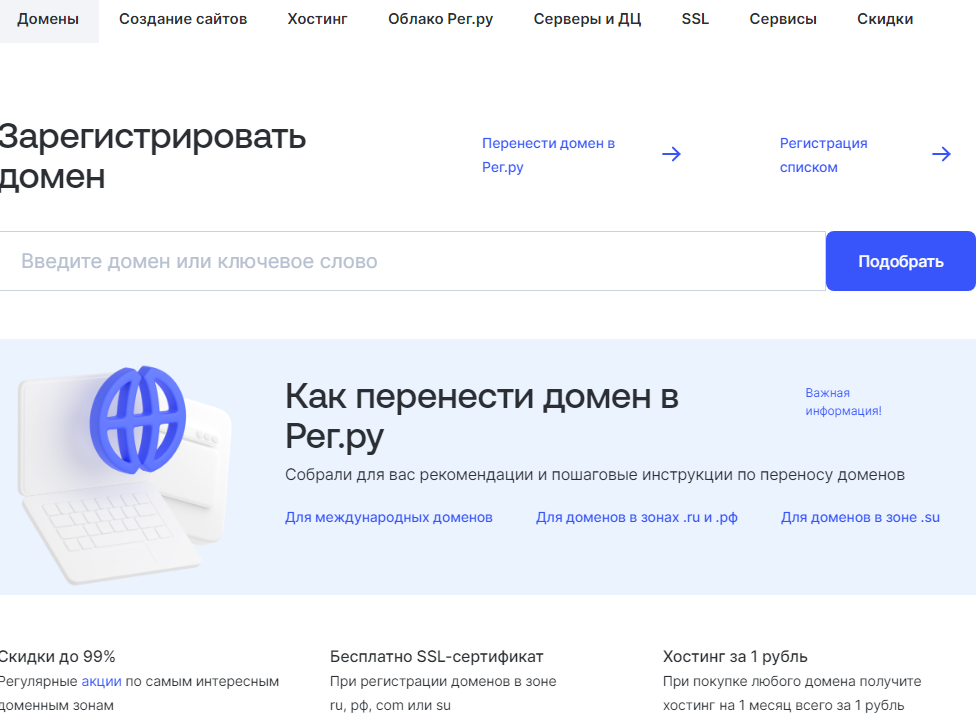Image resolution: width=976 pixels, height=722 pixels.
Task: Open Для доменов в зонах .ru и .рф link
Action: [x=637, y=517]
